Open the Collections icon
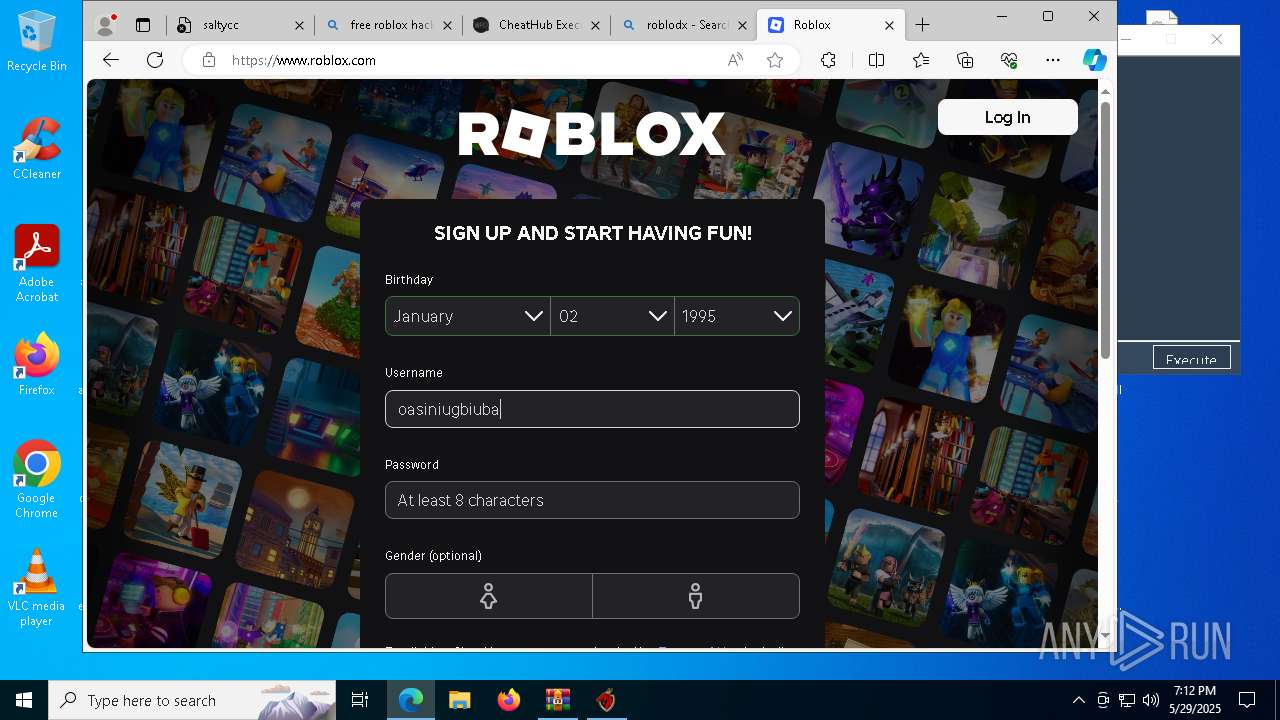The height and width of the screenshot is (720, 1280). (x=965, y=60)
